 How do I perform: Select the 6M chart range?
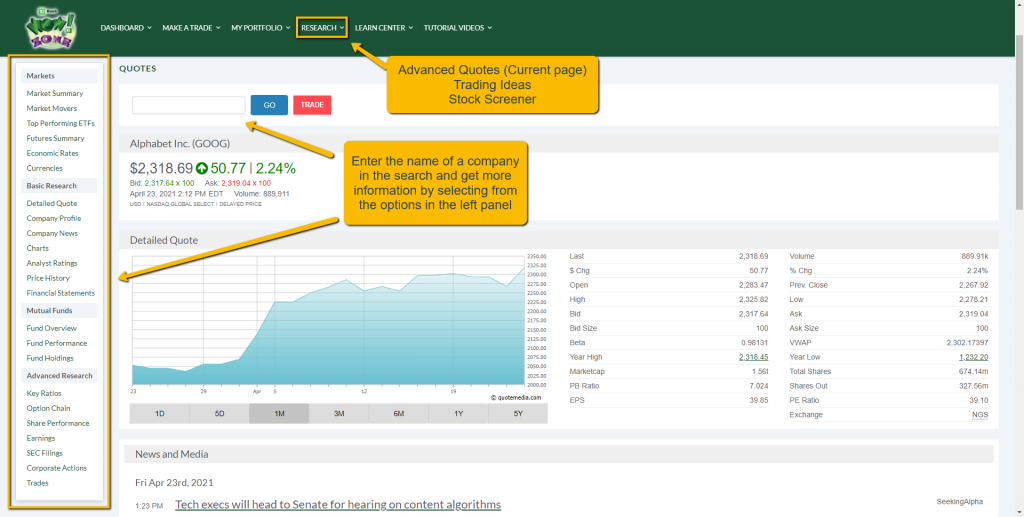pyautogui.click(x=398, y=414)
